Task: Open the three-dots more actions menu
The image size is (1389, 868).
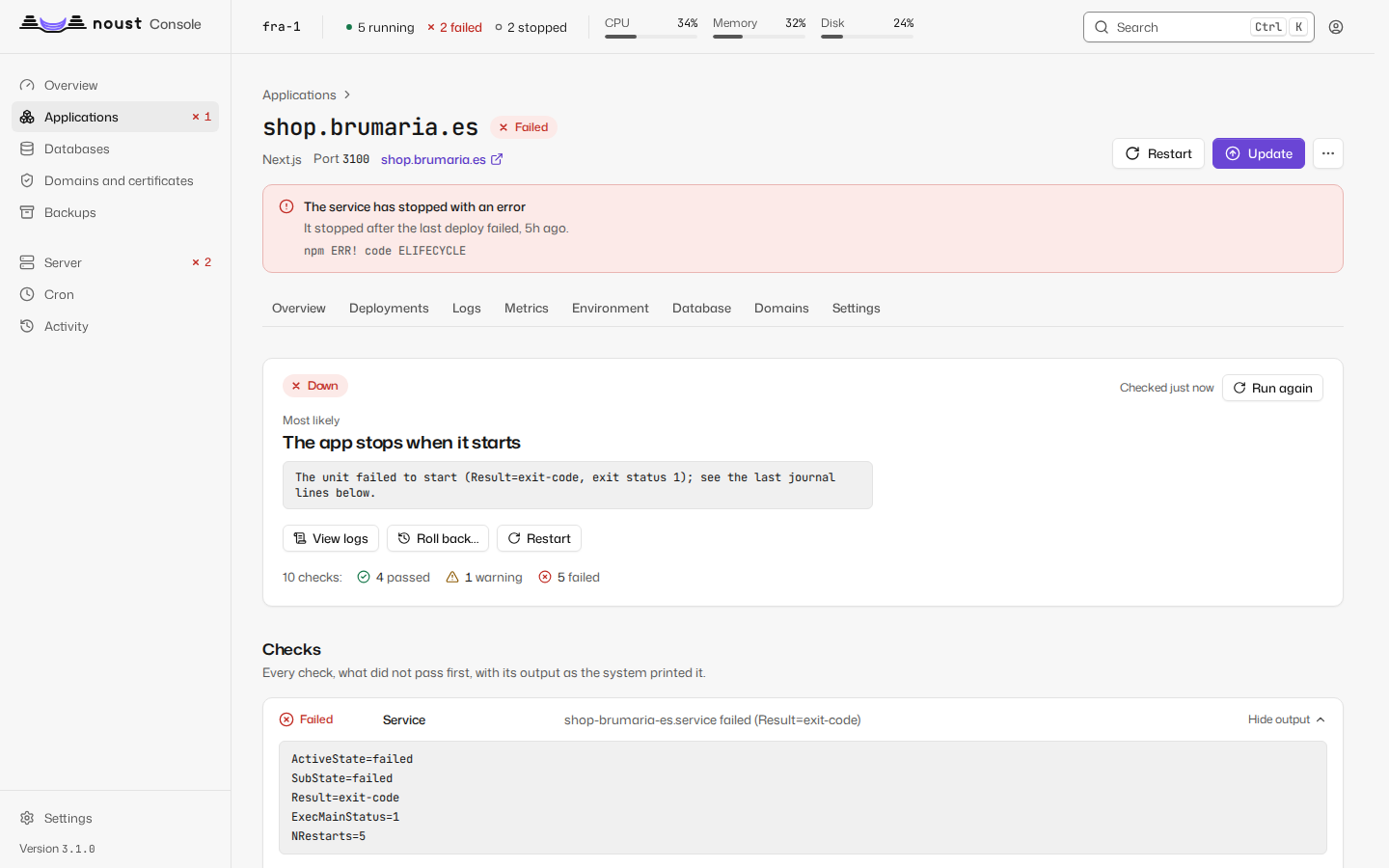Action: [1328, 153]
